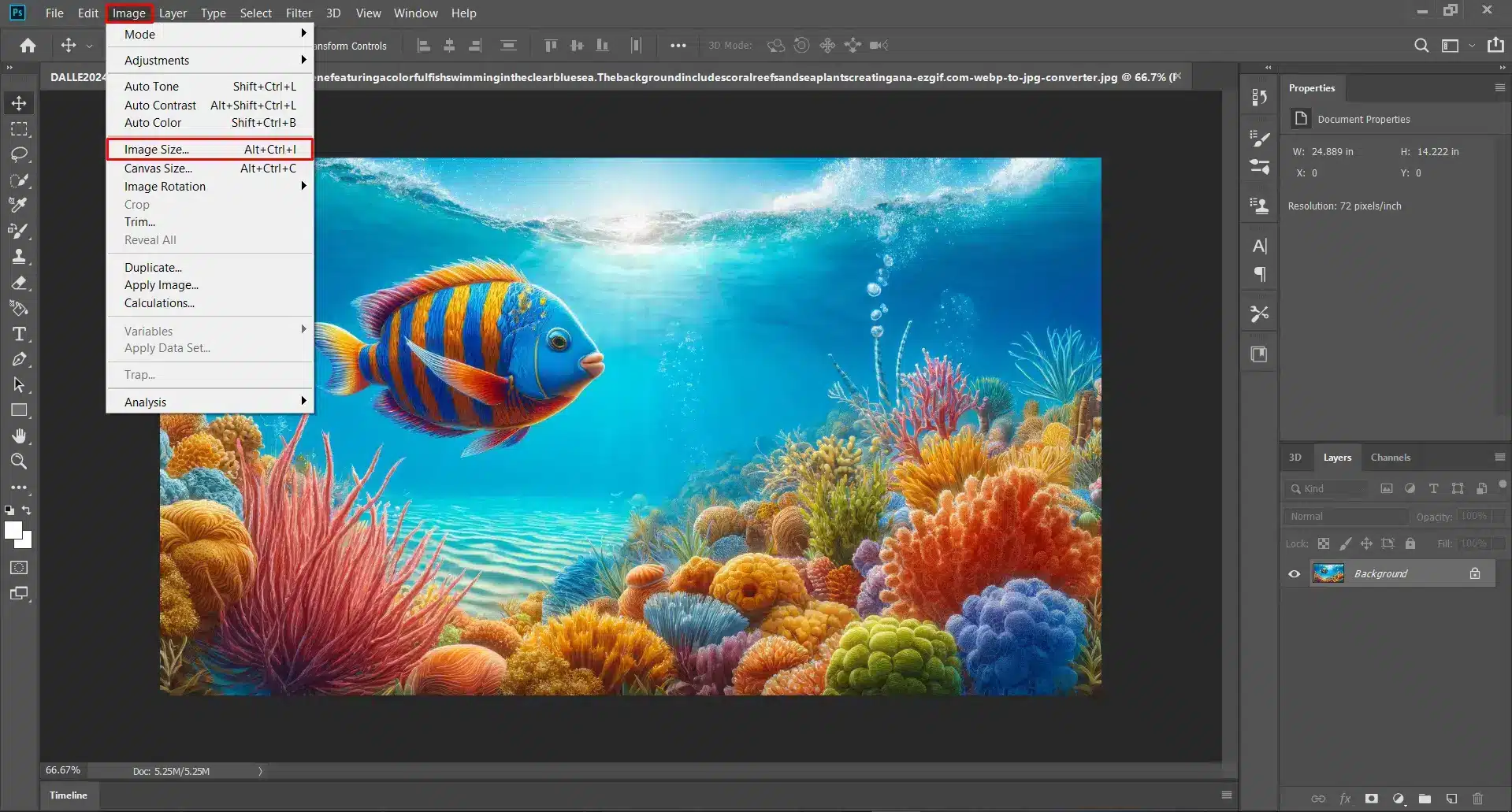Viewport: 1512px width, 812px height.
Task: Select the Path Selection tool
Action: click(19, 385)
